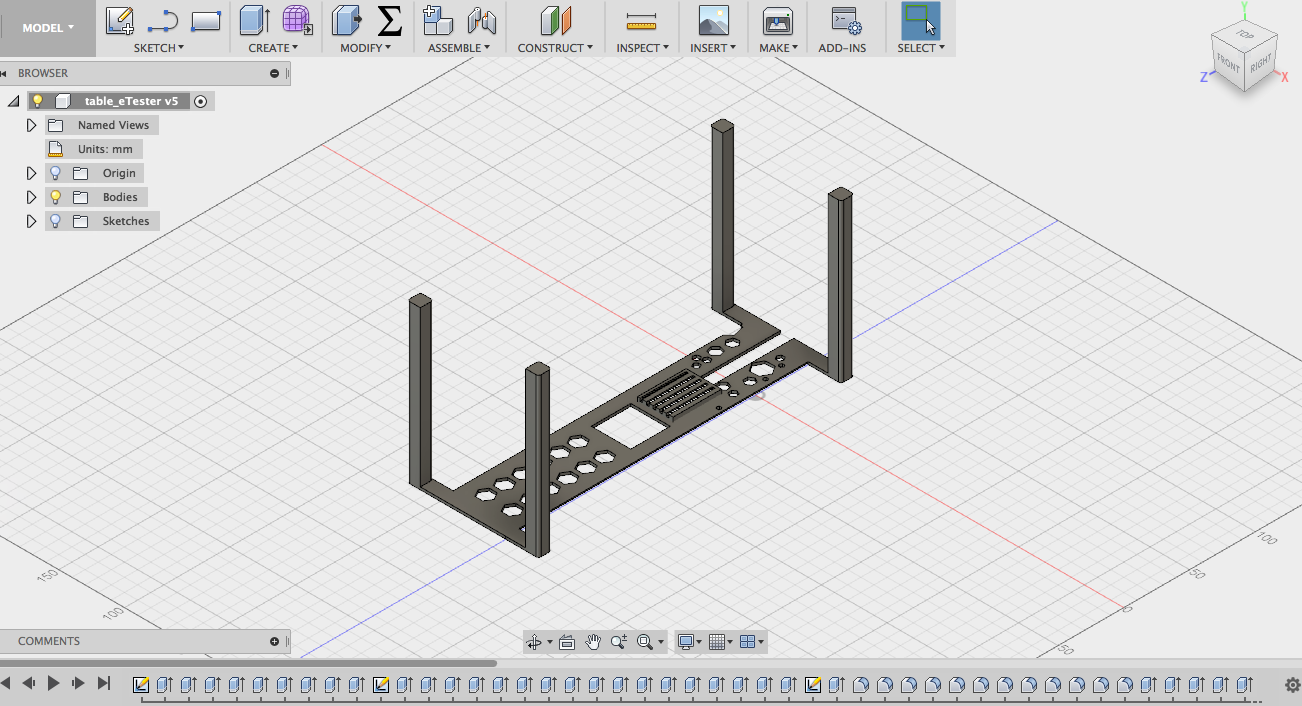Image resolution: width=1302 pixels, height=706 pixels.
Task: Collapse the table_eTester v5 root node
Action: (13, 101)
